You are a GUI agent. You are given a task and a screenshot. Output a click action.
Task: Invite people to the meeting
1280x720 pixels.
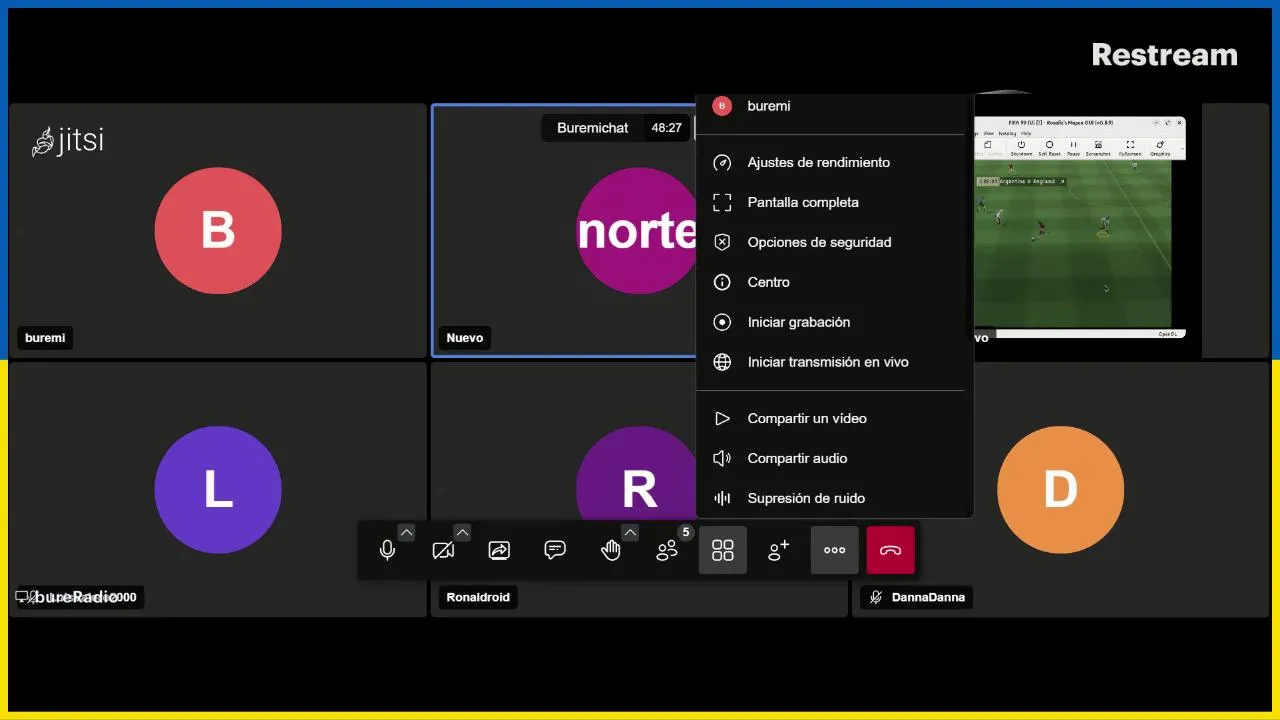[x=779, y=550]
